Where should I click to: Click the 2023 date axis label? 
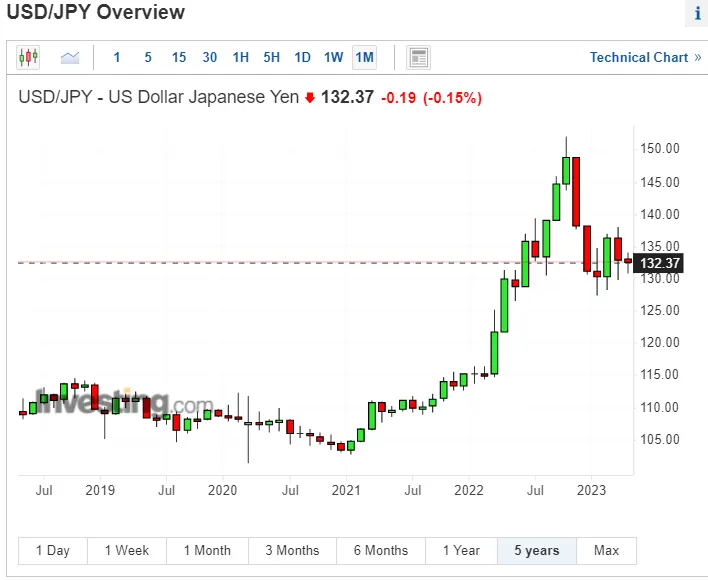(591, 490)
